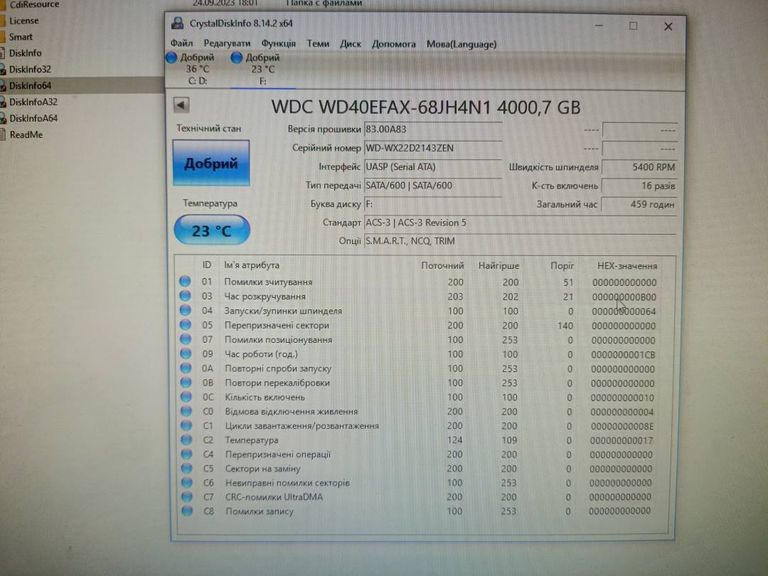Viewport: 768px width, 576px height.
Task: Click the 23 °C temperature button
Action: click(x=212, y=230)
